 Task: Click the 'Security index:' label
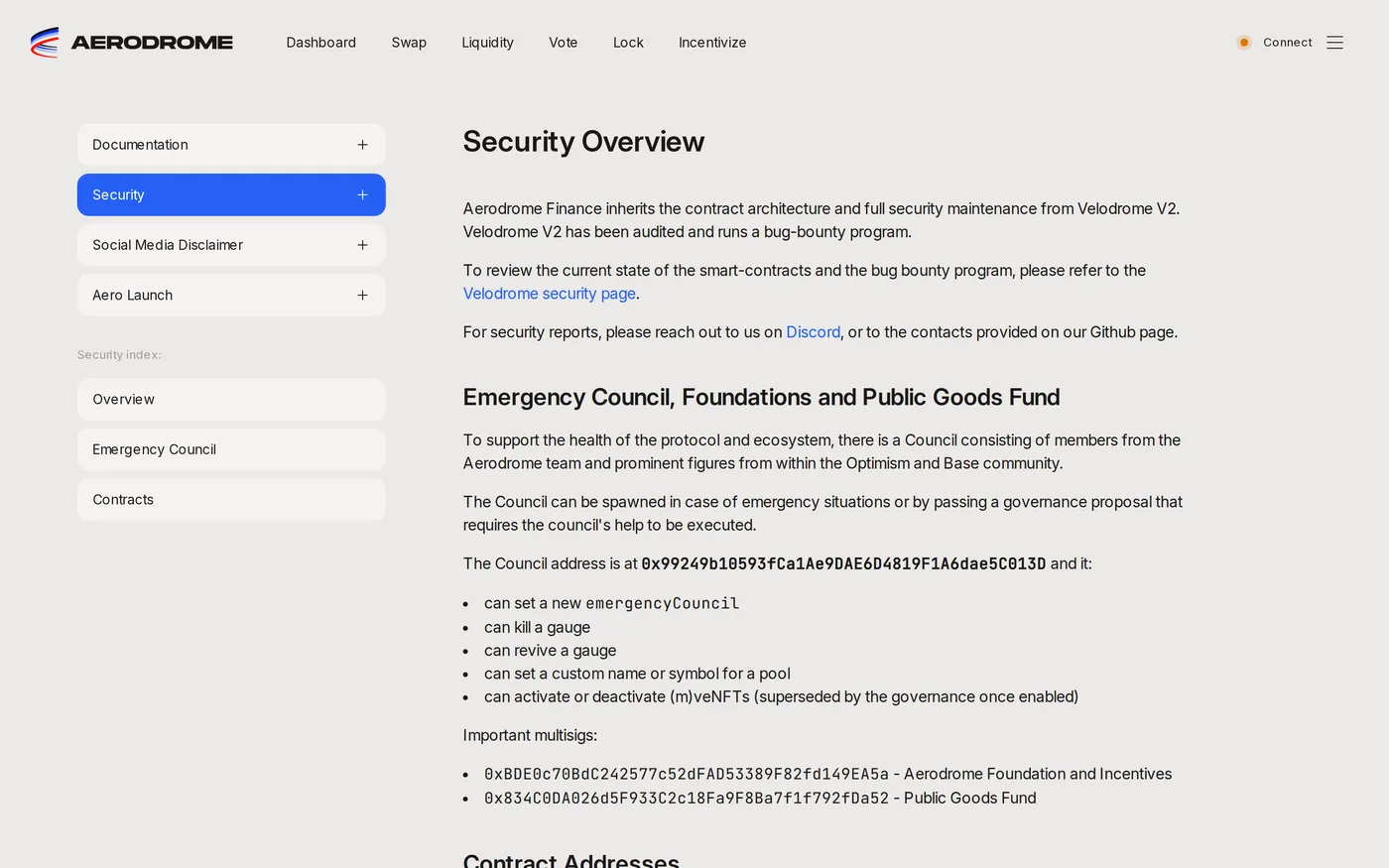pyautogui.click(x=119, y=355)
